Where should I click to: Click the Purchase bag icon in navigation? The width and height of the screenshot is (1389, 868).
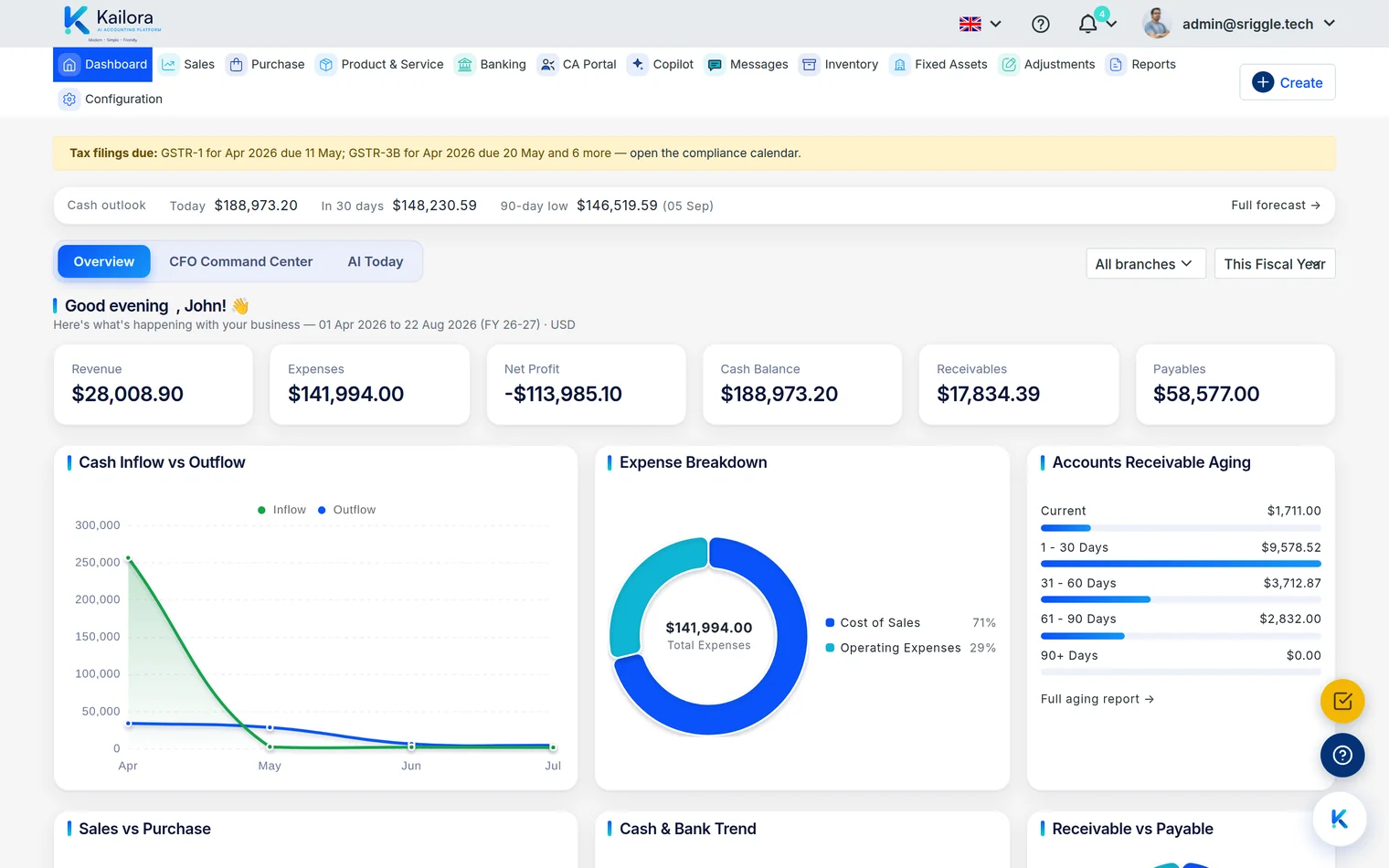(x=237, y=65)
